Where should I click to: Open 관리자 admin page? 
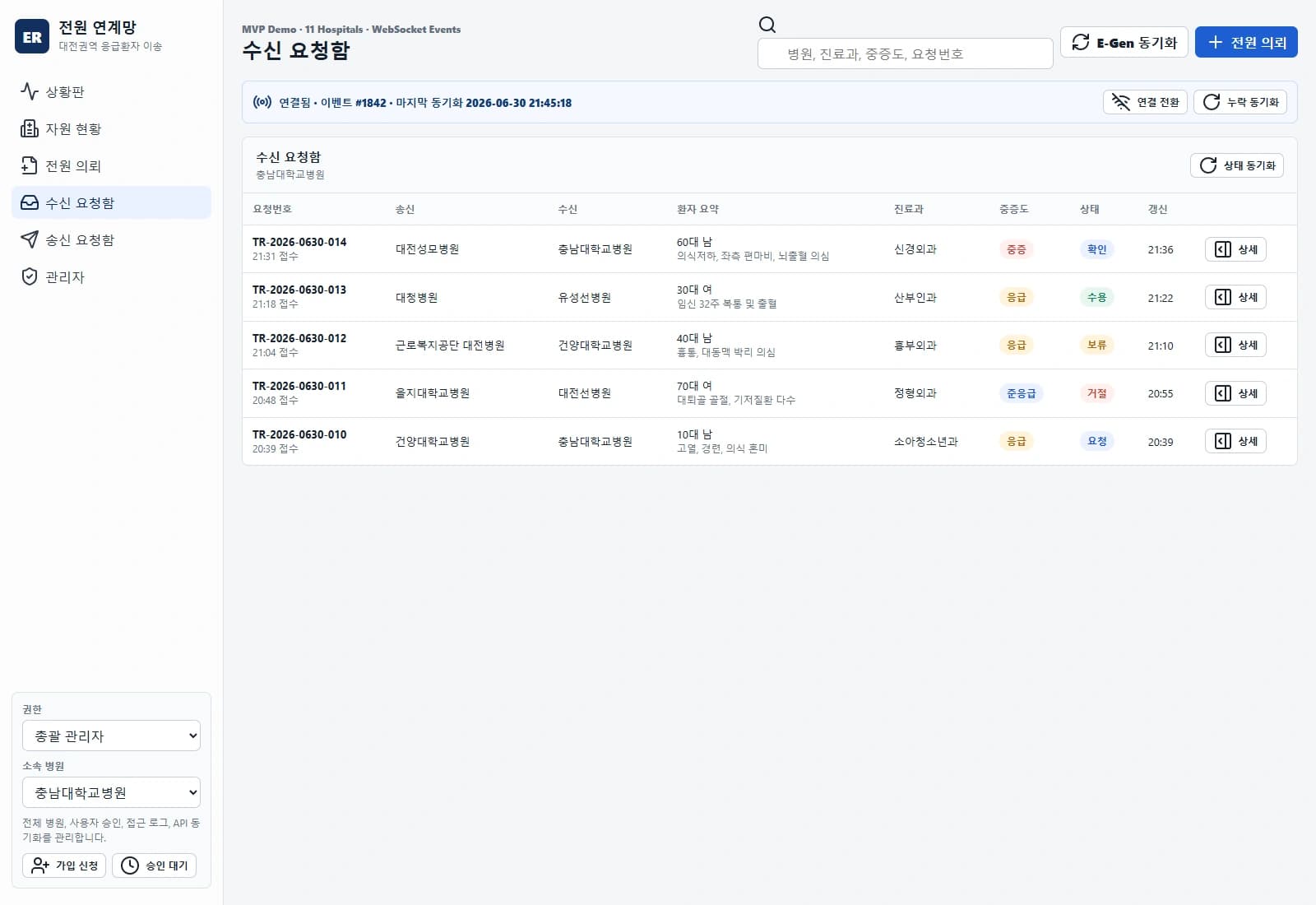[x=111, y=276]
